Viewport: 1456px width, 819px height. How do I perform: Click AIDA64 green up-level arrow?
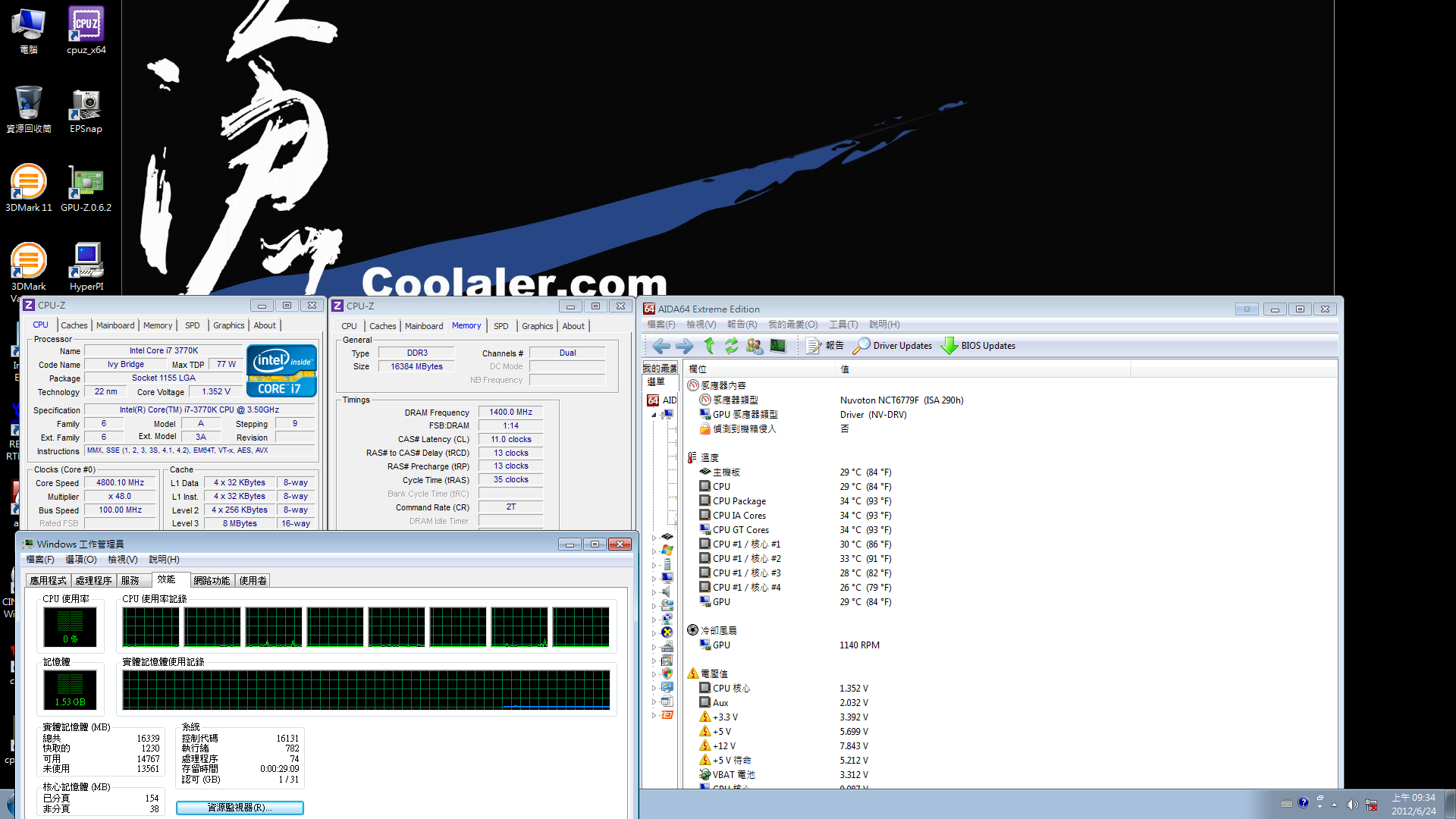coord(709,346)
